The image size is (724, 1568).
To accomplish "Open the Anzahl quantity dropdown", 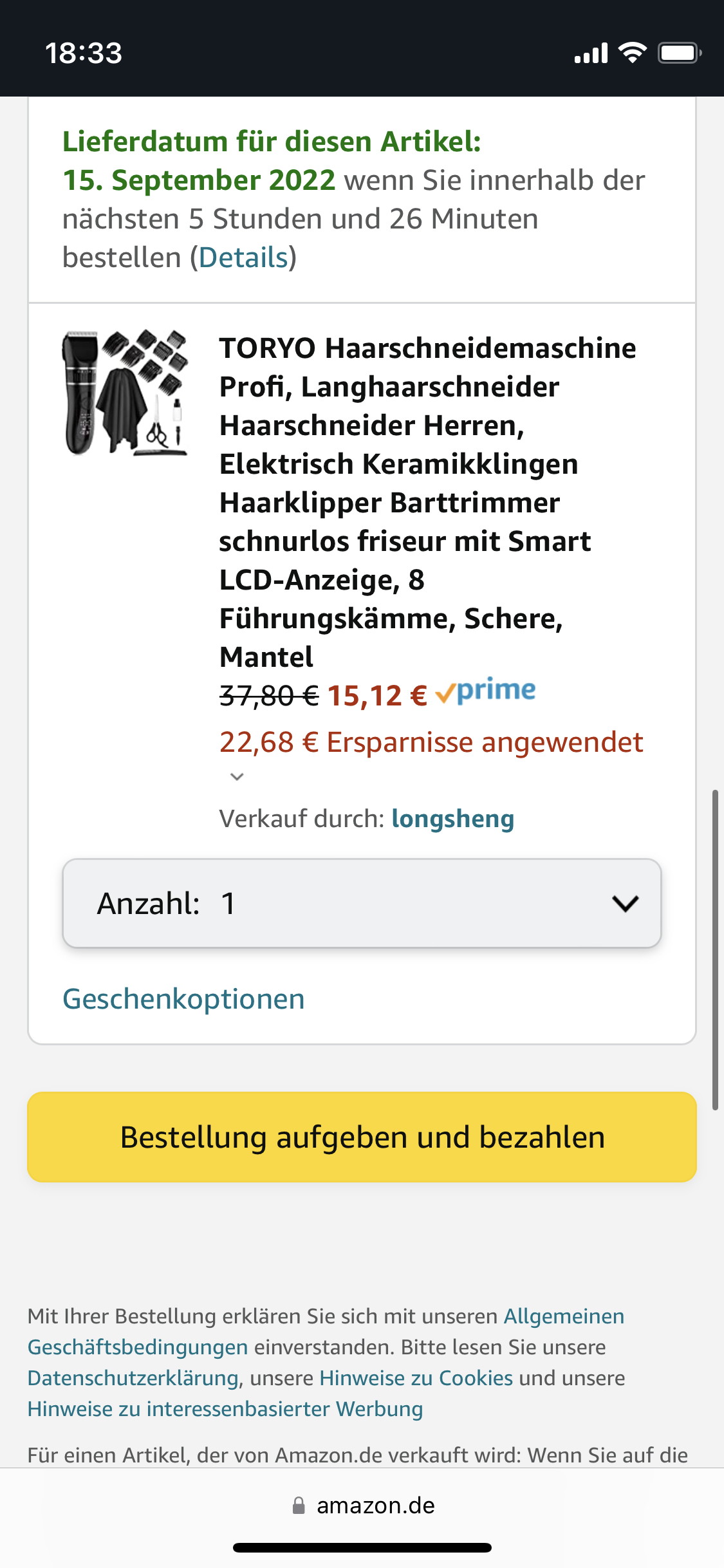I will point(362,903).
